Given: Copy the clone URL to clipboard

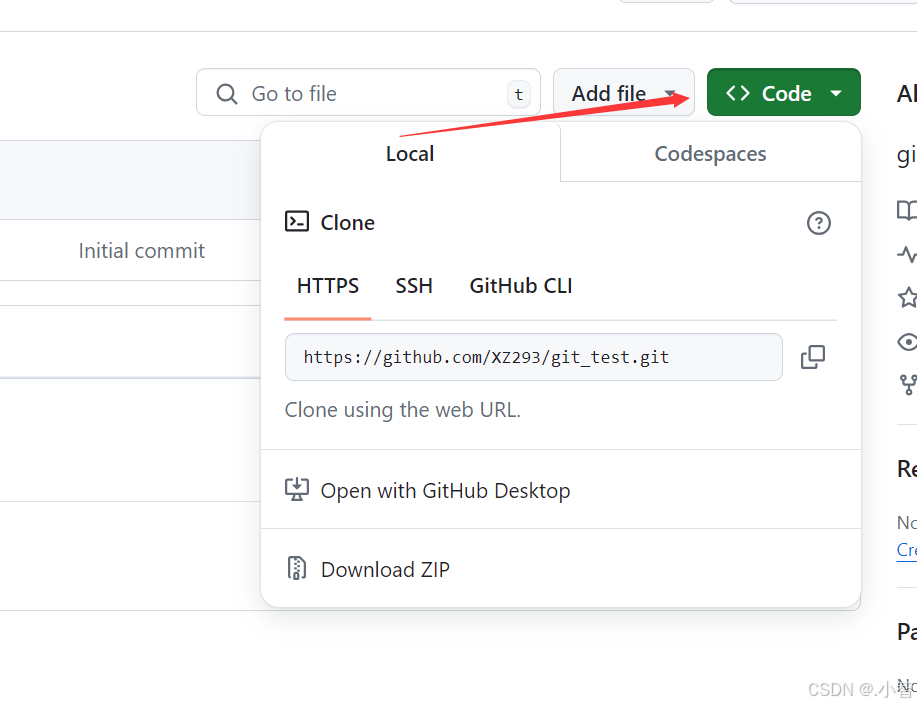Looking at the screenshot, I should point(813,357).
